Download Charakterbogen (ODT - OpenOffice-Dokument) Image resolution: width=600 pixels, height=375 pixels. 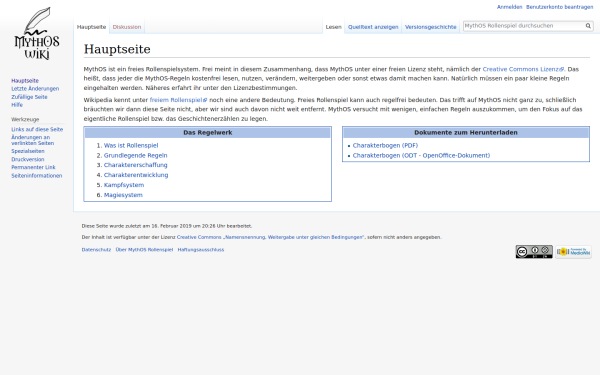click(421, 155)
